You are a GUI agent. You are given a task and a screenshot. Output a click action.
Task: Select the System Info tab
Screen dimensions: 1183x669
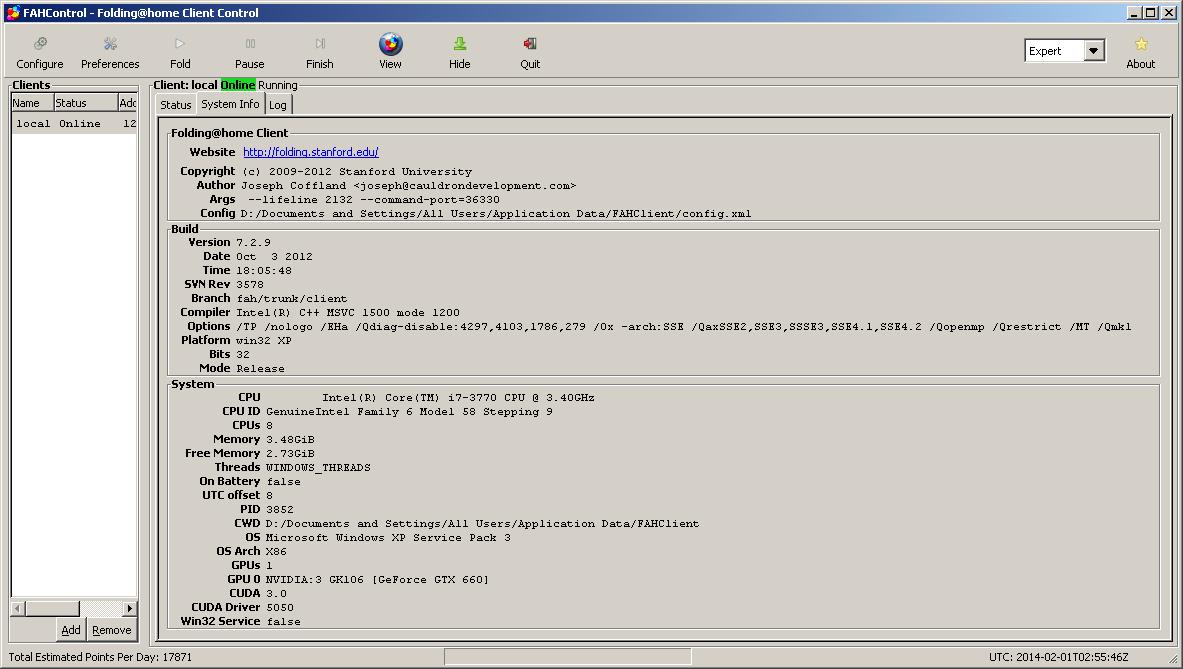pyautogui.click(x=230, y=104)
